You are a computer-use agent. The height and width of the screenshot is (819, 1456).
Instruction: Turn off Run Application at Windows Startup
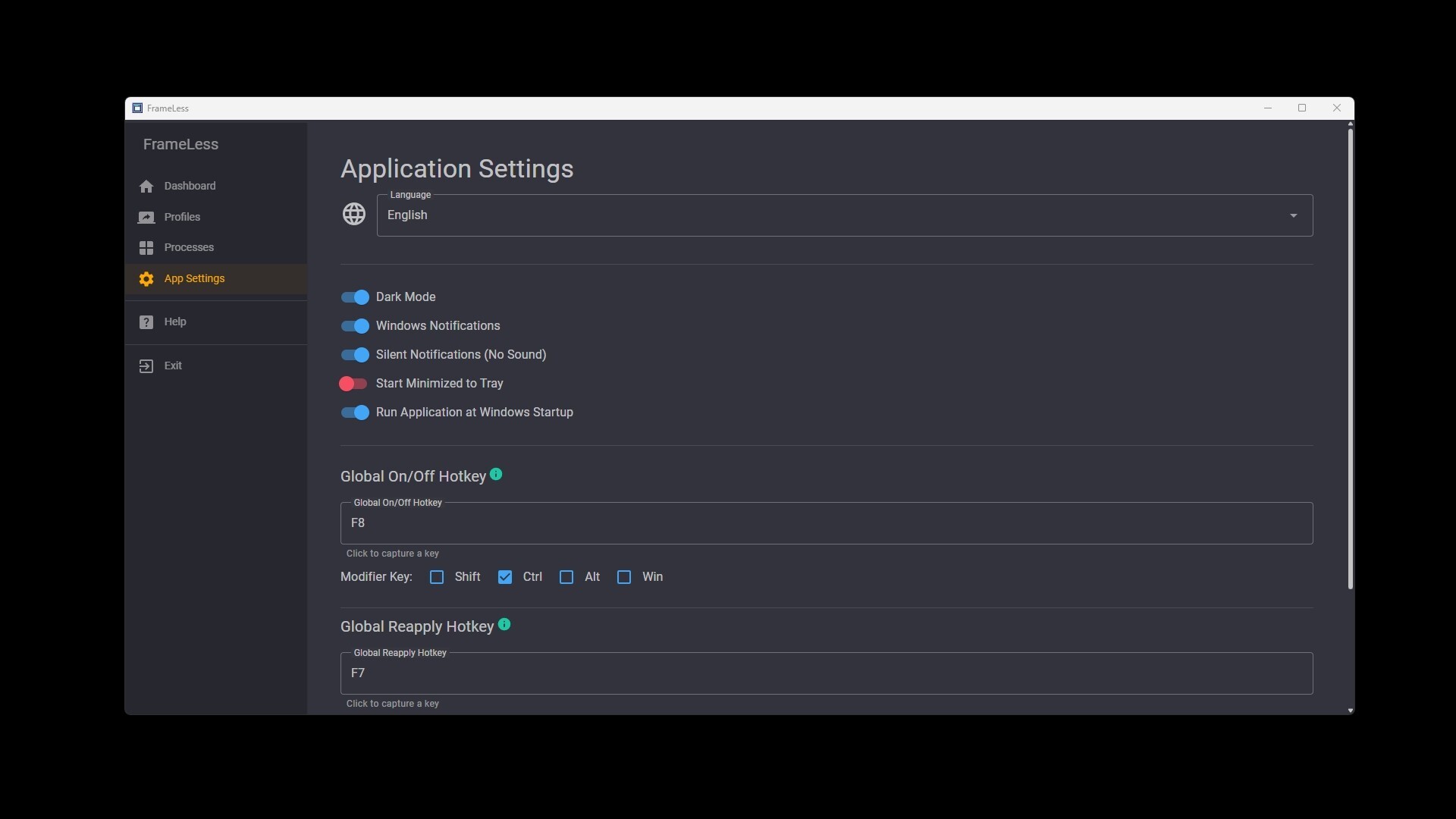[x=354, y=412]
